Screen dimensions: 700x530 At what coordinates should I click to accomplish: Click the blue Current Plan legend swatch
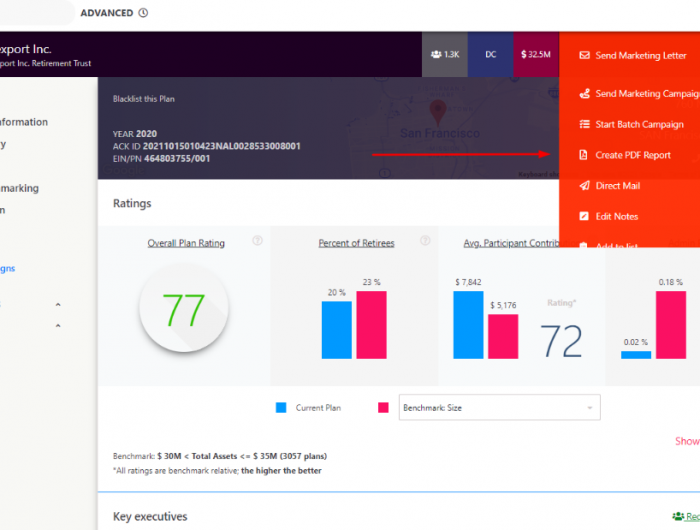tap(281, 408)
